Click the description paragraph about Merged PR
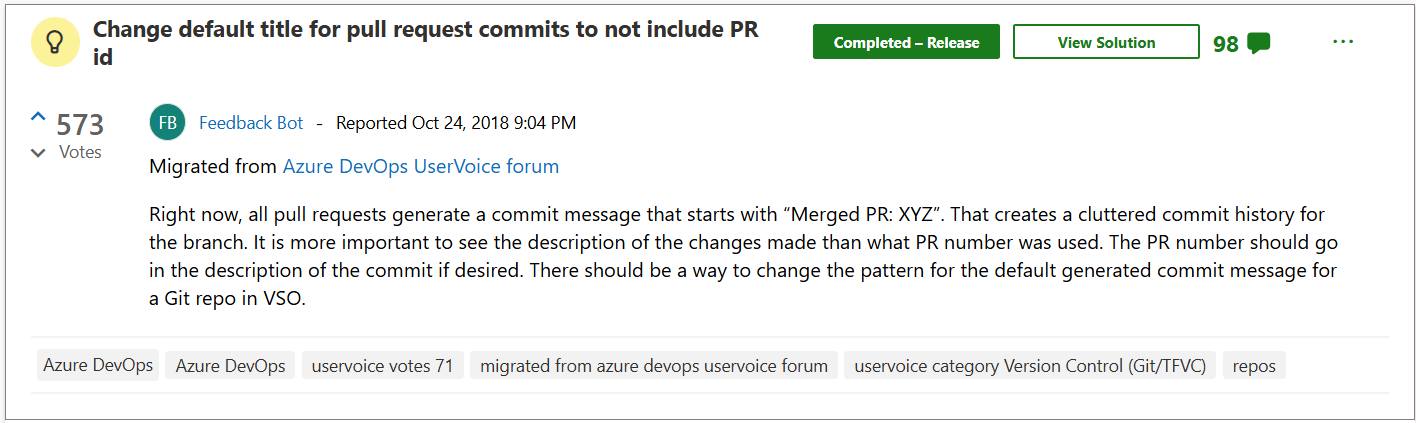Viewport: 1416px width, 423px height. [742, 257]
